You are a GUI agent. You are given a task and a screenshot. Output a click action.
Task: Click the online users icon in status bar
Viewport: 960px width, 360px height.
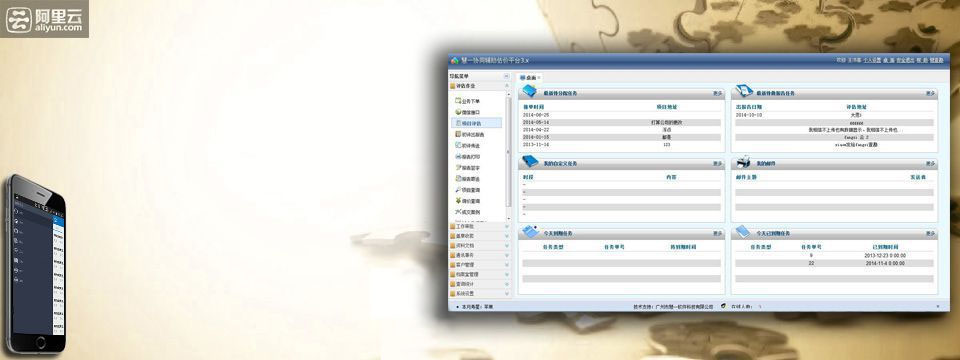(x=723, y=306)
